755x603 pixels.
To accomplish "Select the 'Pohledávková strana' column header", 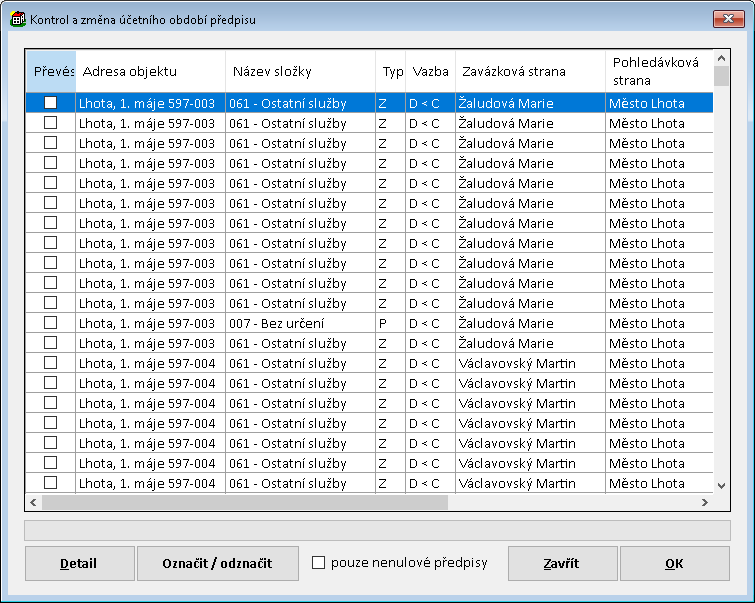I will pos(658,72).
